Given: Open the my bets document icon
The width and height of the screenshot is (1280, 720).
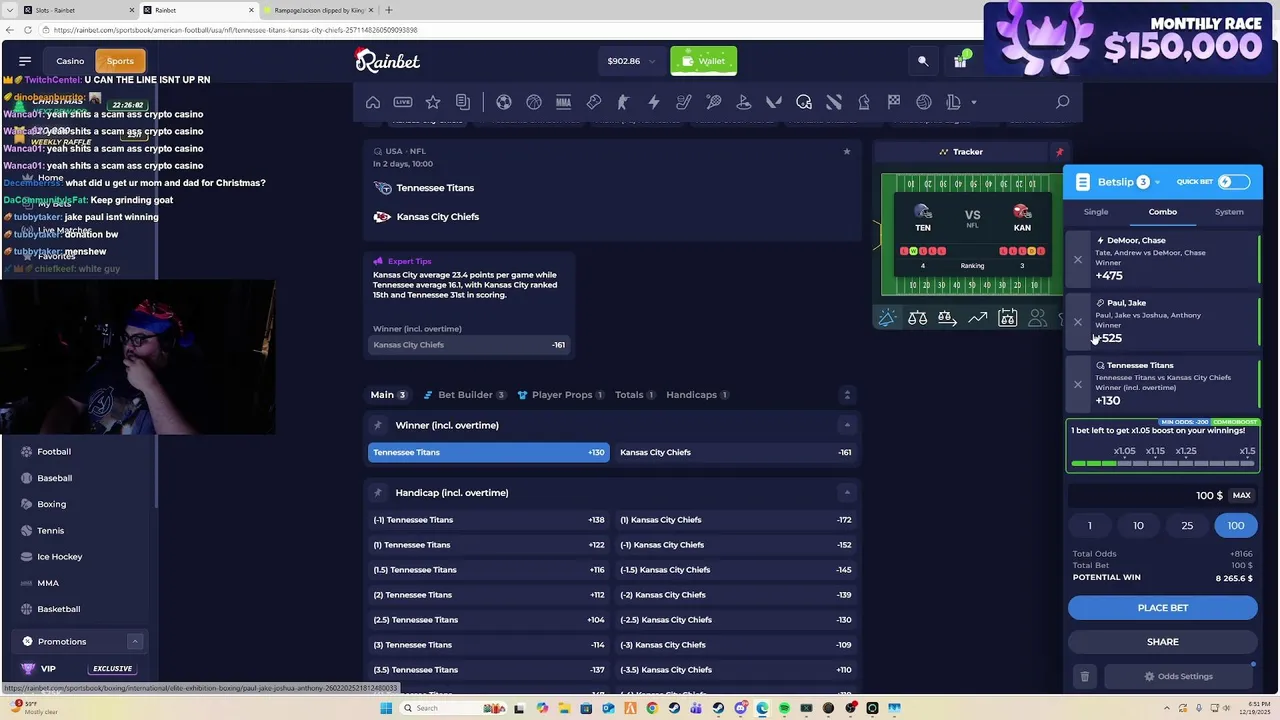Looking at the screenshot, I should point(463,102).
